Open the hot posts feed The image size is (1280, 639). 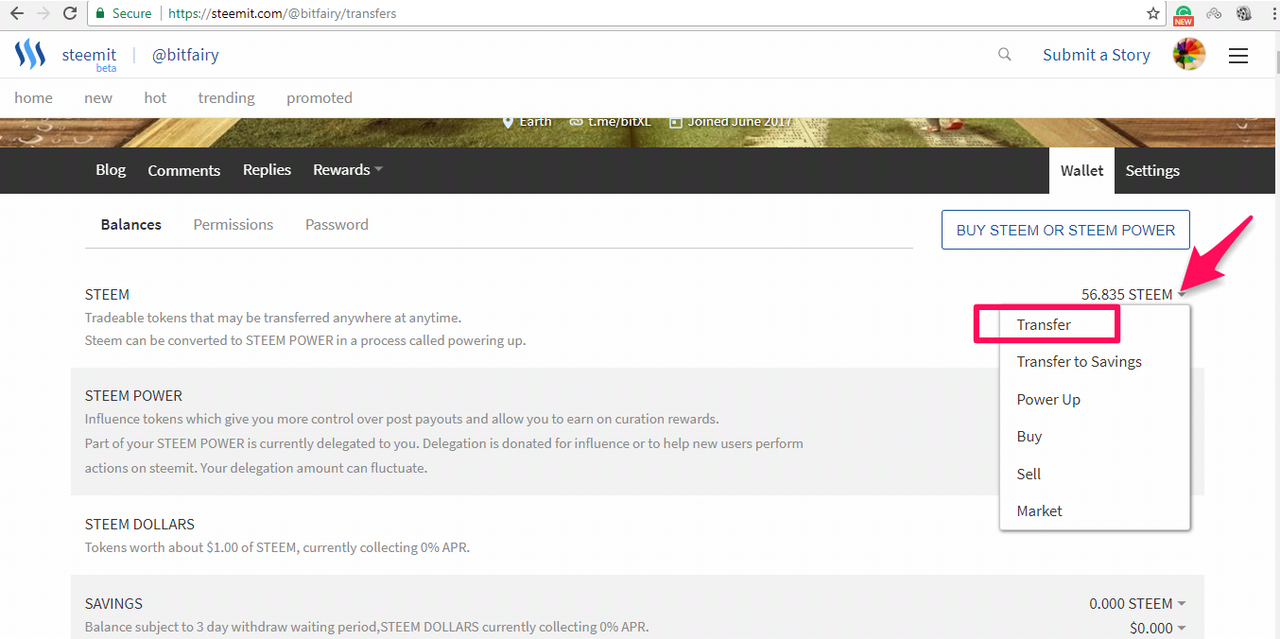point(155,98)
